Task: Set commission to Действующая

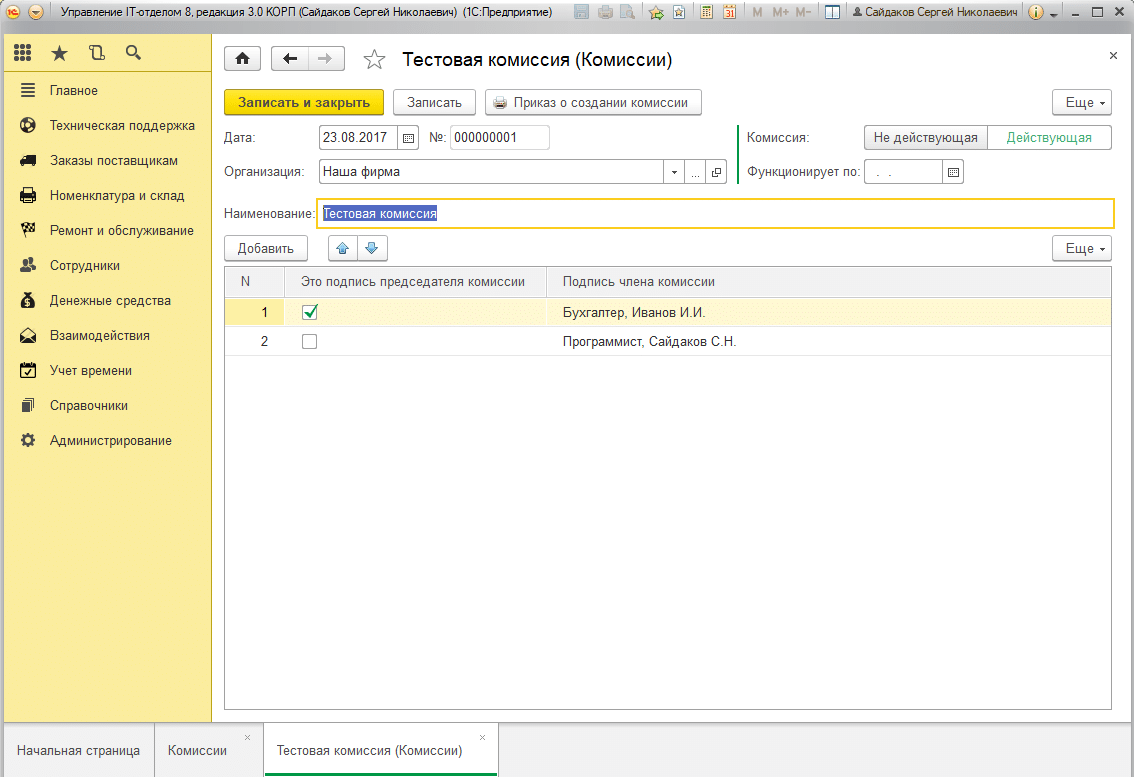Action: pos(1049,137)
